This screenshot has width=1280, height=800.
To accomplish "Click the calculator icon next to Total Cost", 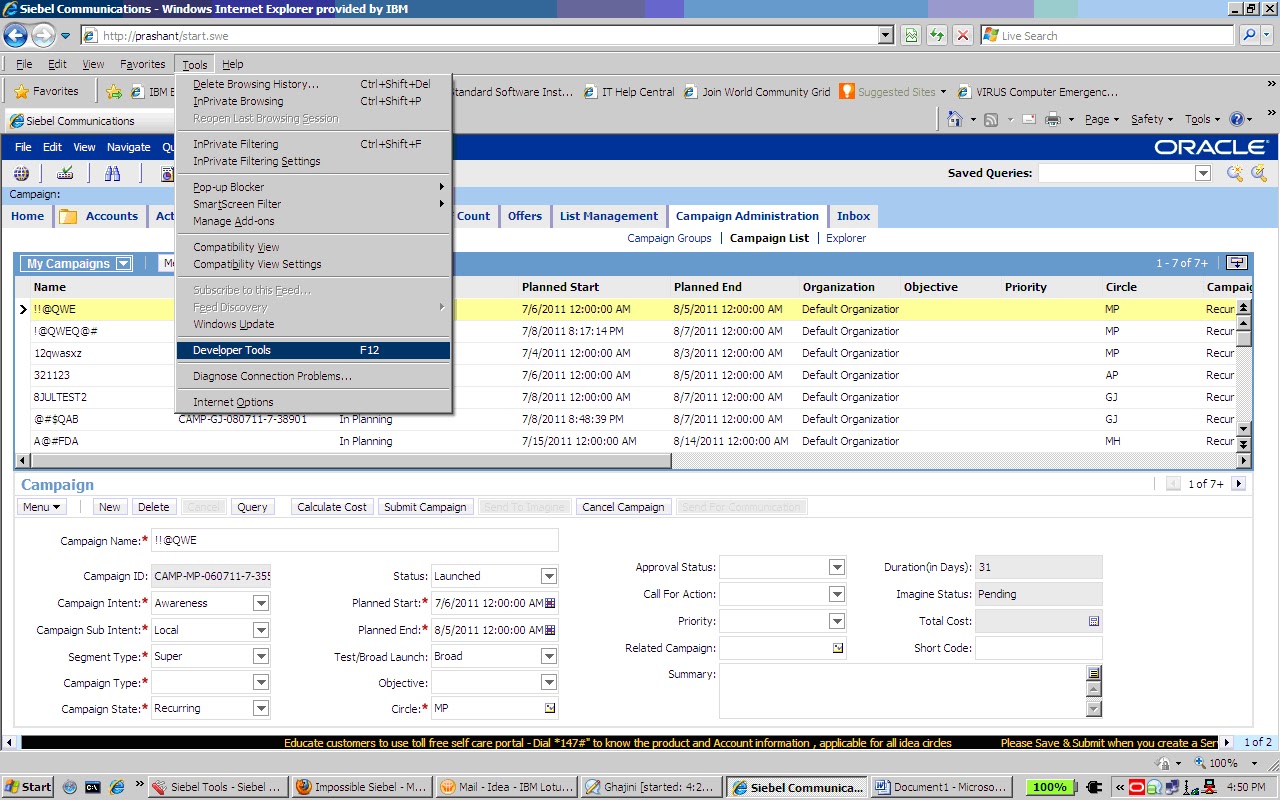I will coord(1096,620).
